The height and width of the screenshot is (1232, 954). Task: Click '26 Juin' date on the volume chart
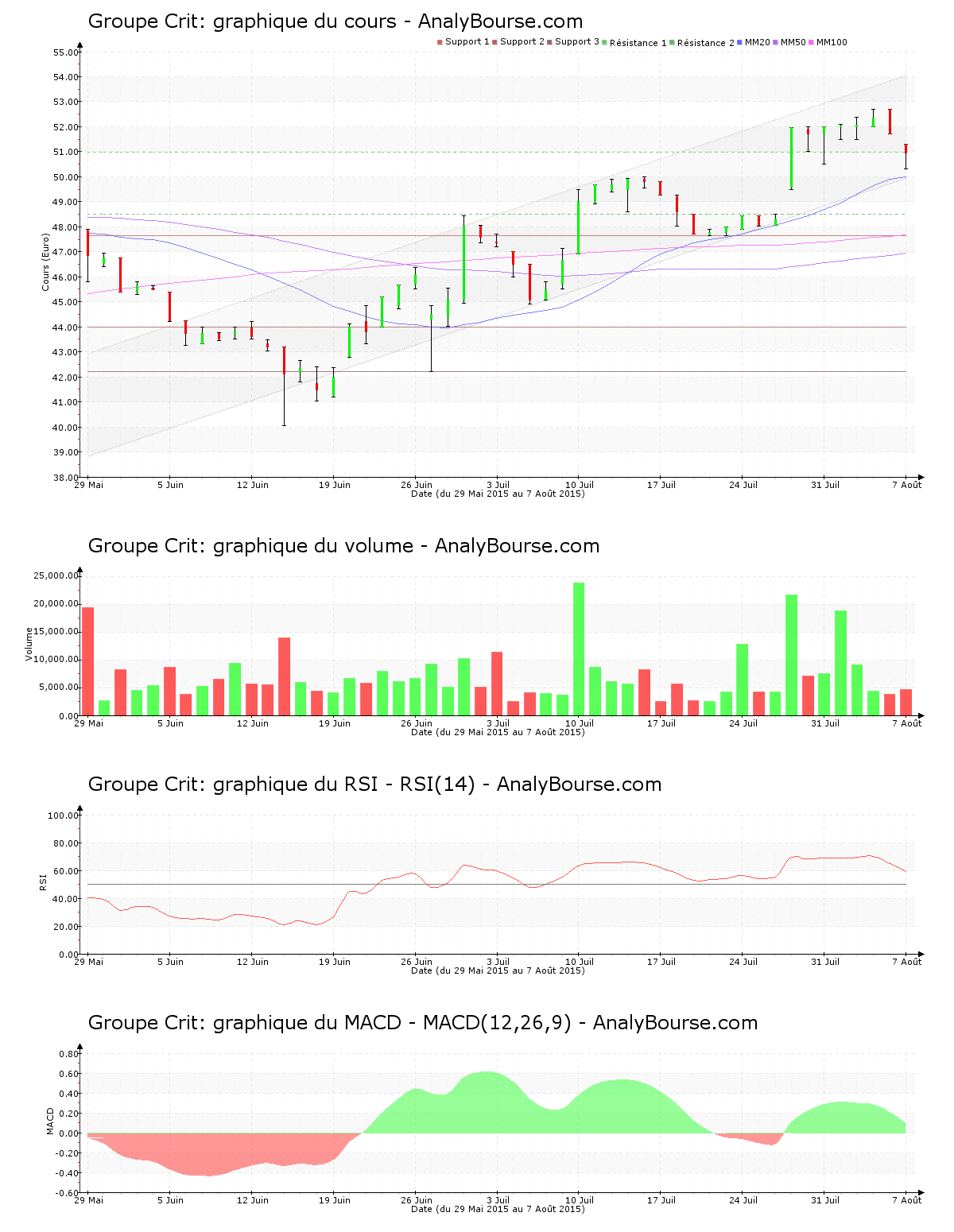[417, 723]
